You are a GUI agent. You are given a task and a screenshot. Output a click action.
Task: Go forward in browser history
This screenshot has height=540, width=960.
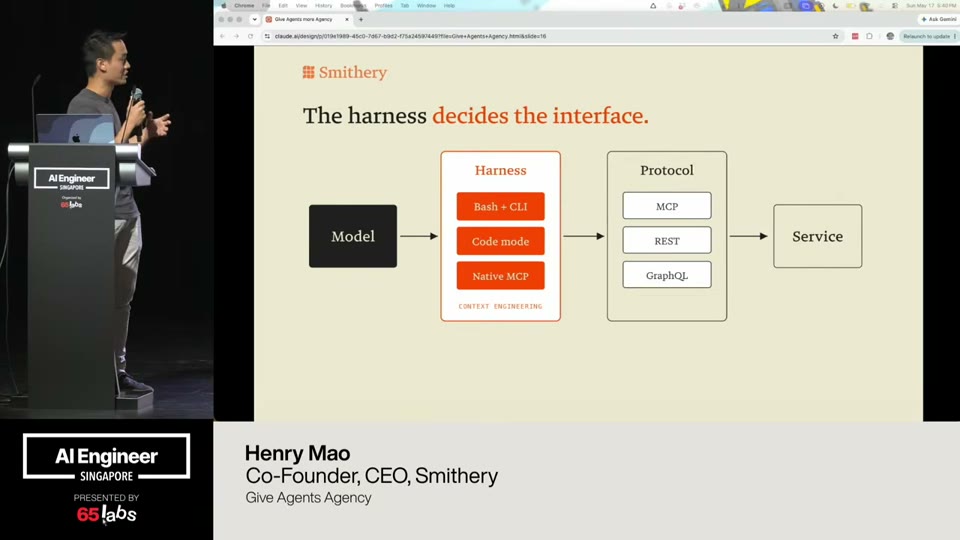tap(236, 36)
